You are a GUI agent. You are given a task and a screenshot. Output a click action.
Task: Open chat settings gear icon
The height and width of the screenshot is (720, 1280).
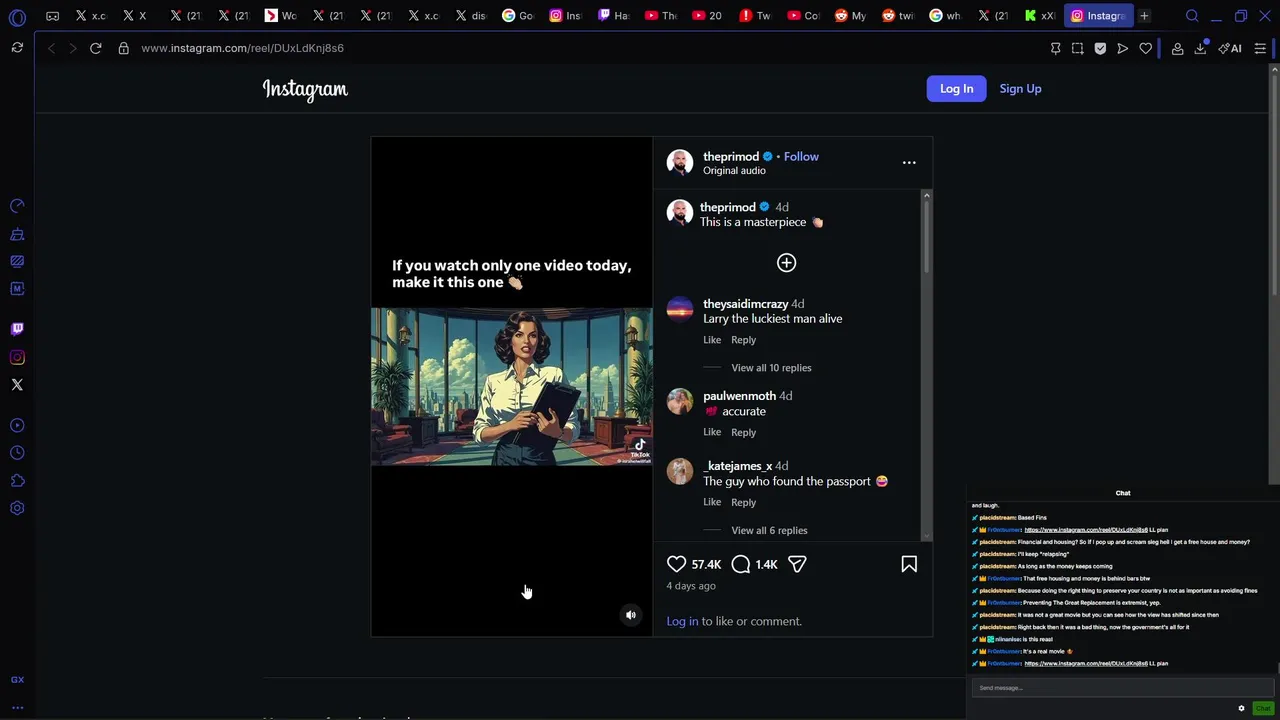[x=1242, y=709]
